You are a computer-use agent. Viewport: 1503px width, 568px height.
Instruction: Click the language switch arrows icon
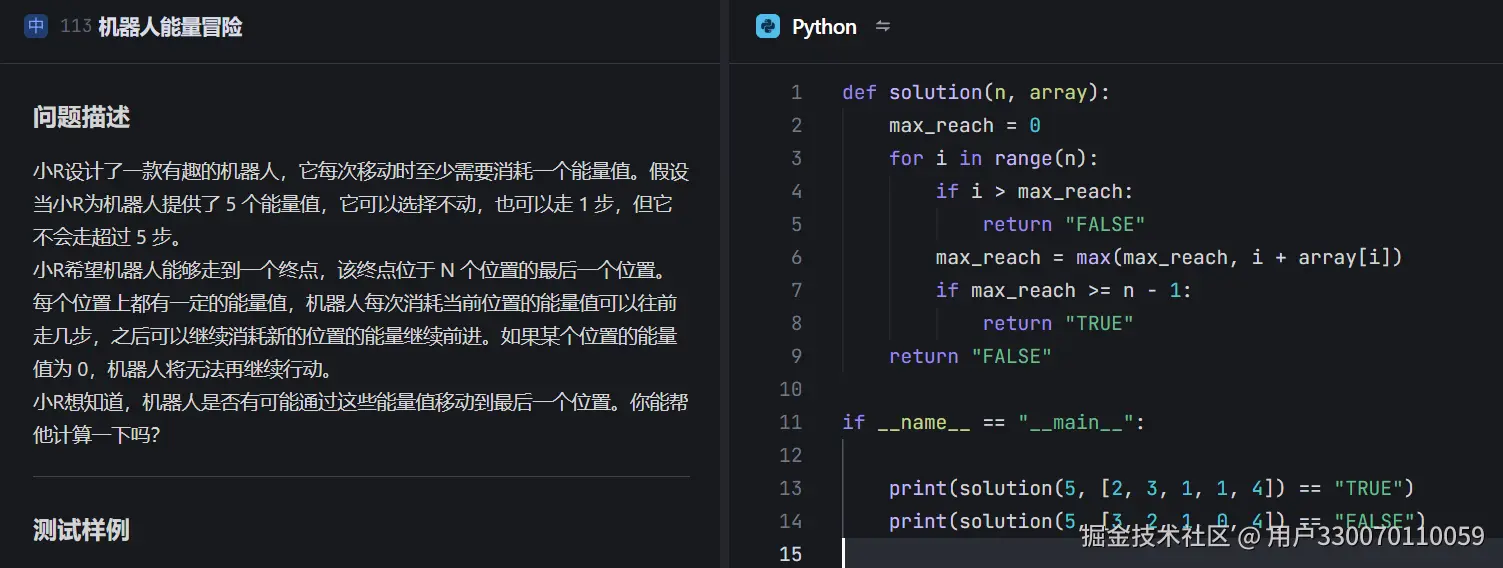pyautogui.click(x=883, y=27)
